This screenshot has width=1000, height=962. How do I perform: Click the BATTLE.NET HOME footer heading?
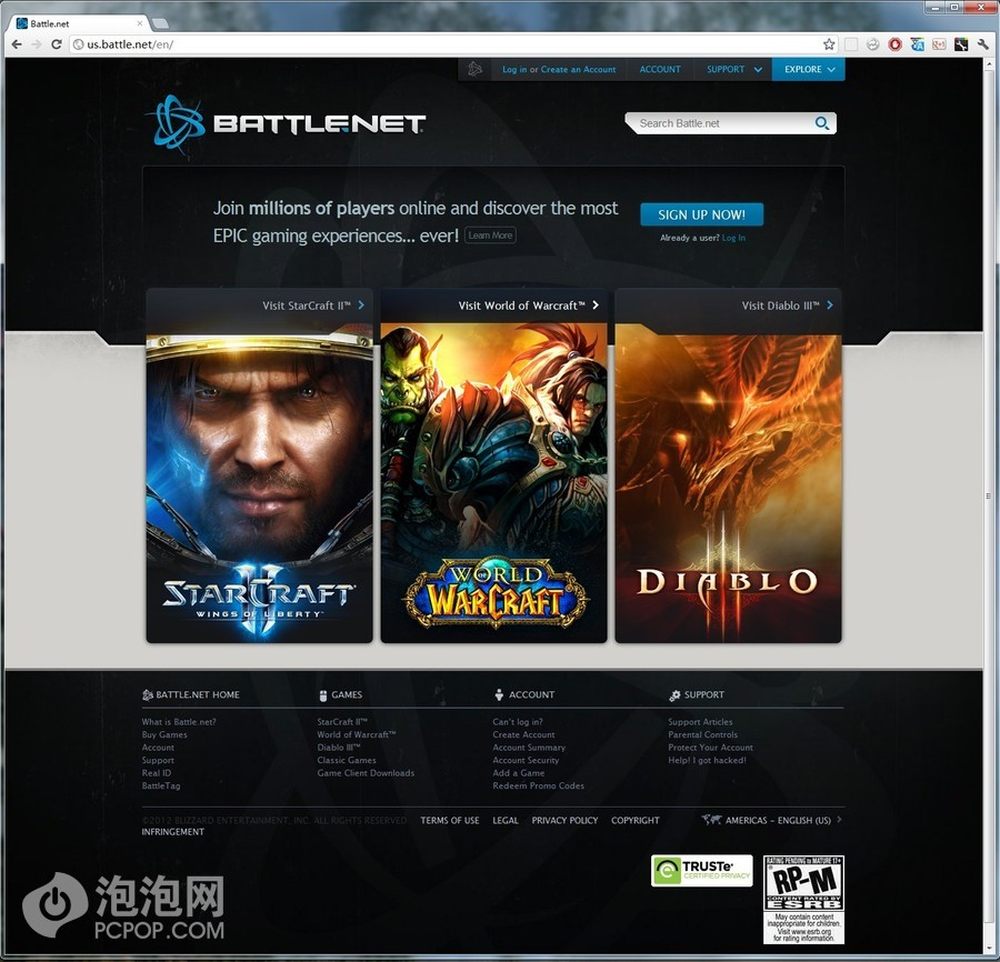(x=191, y=695)
